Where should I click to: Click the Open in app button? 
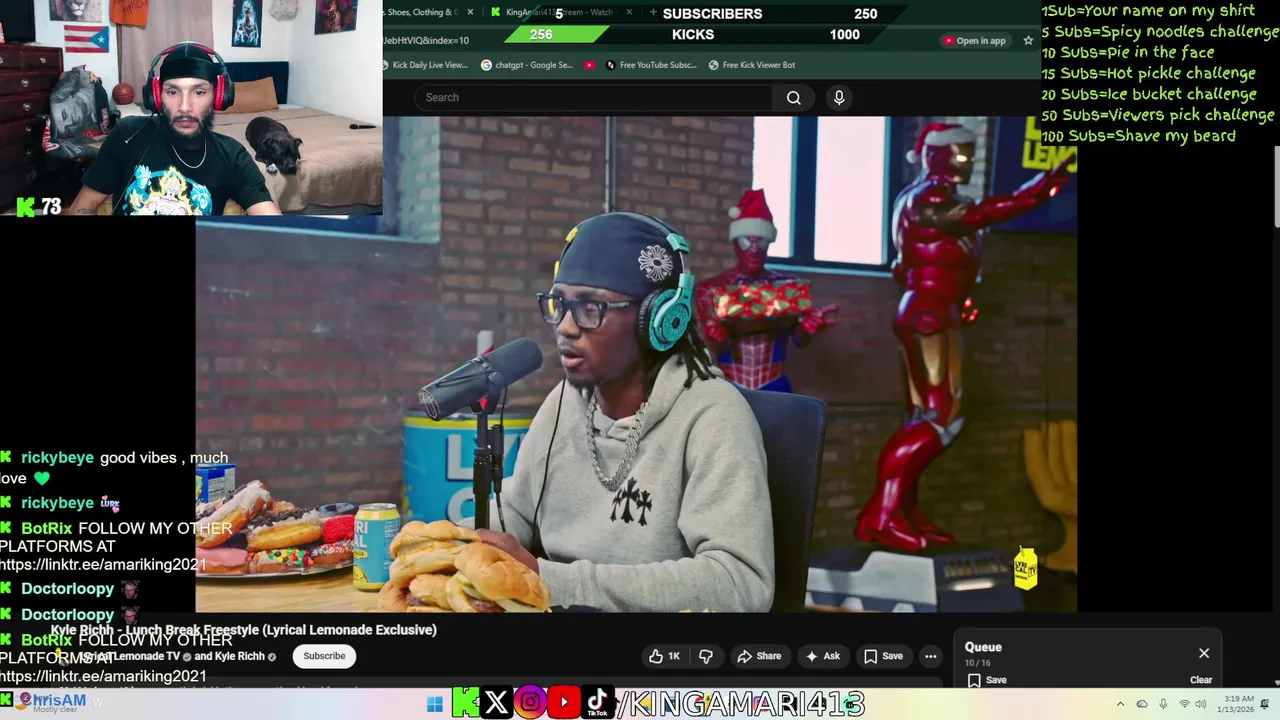[974, 41]
